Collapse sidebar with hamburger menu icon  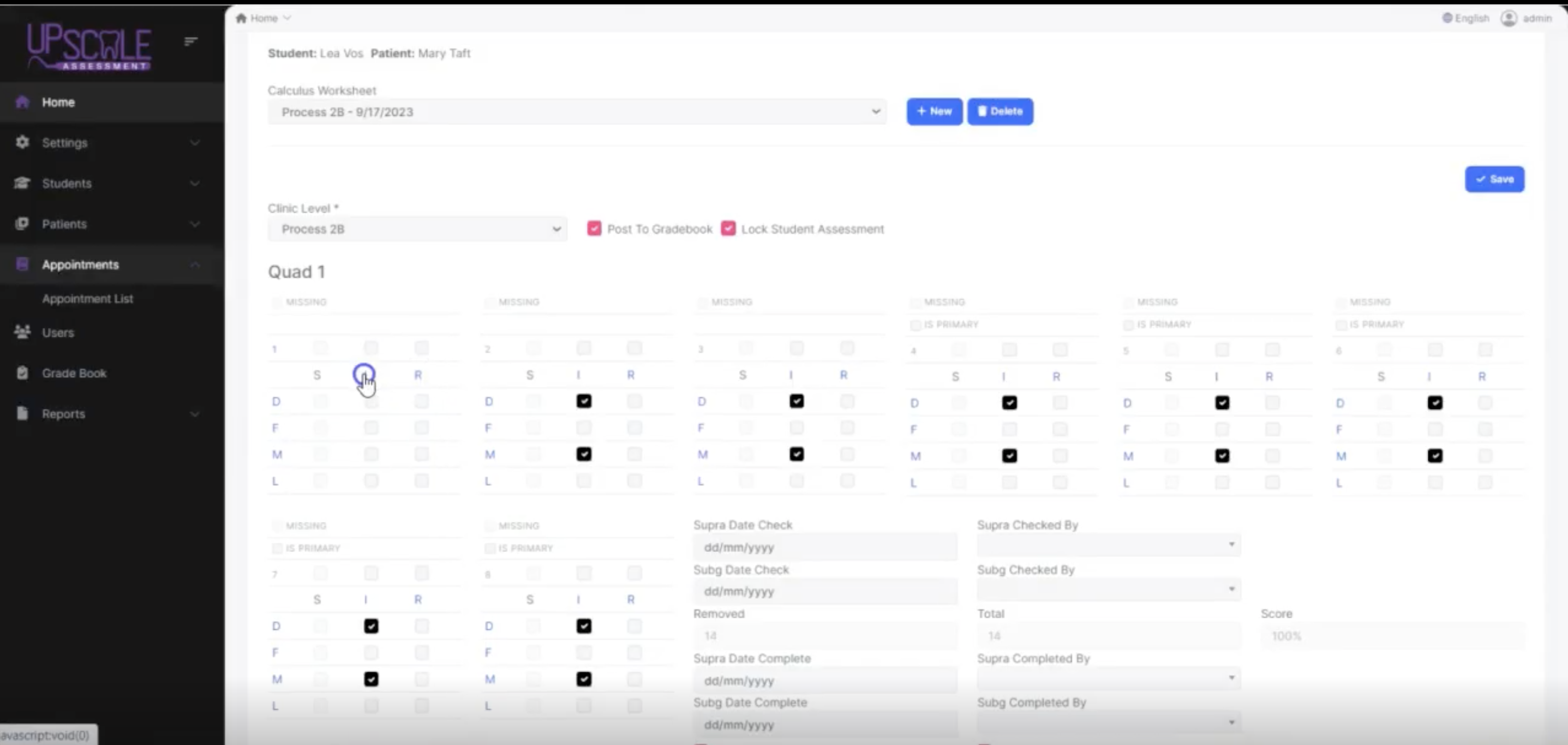tap(190, 41)
